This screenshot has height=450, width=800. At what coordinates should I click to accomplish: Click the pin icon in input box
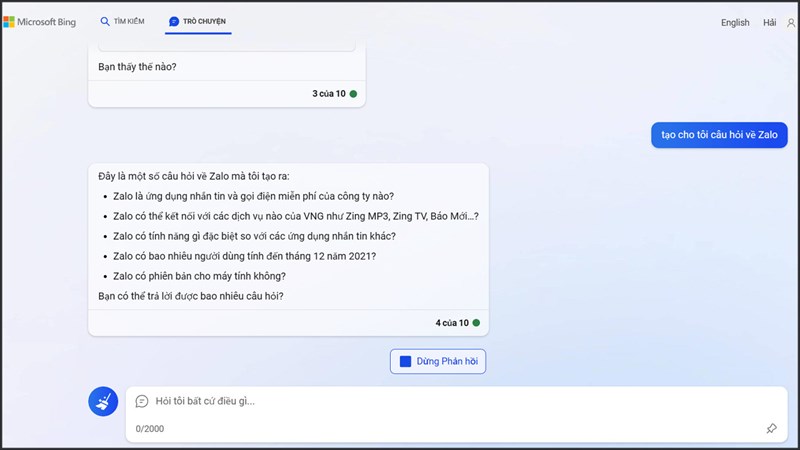[771, 428]
